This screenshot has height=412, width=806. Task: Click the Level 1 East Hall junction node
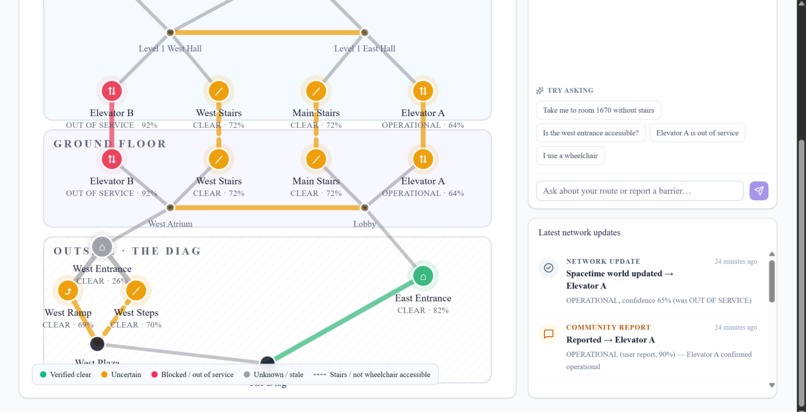point(364,32)
